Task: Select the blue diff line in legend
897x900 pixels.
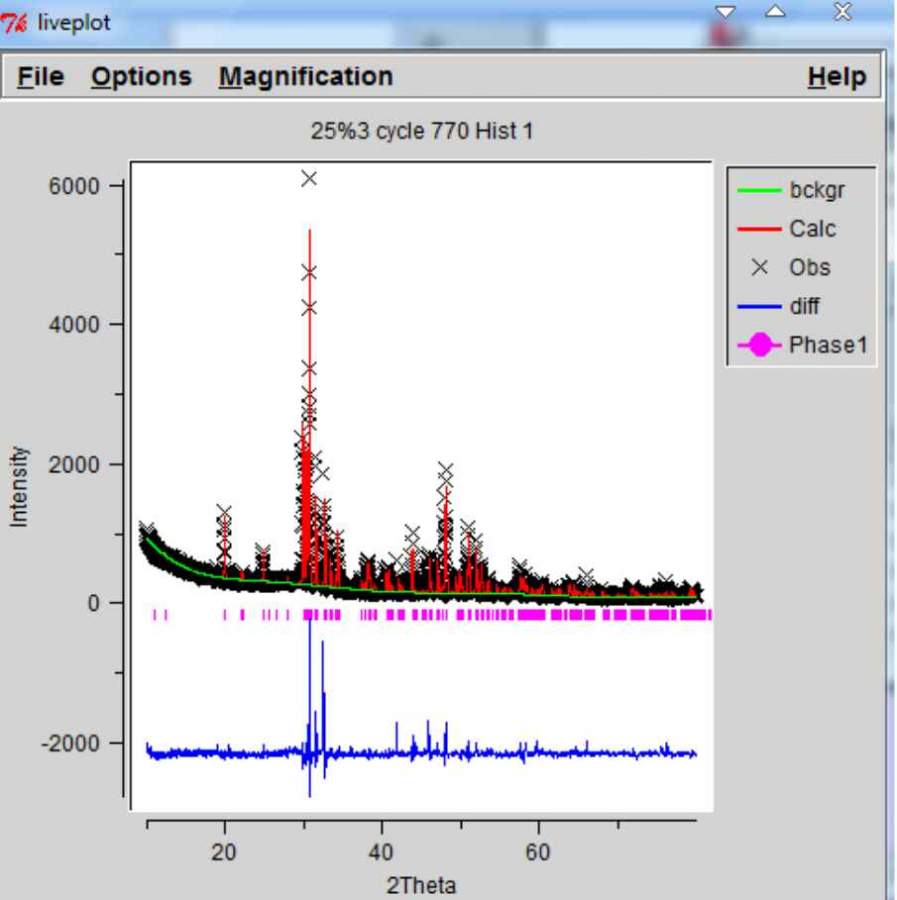Action: (760, 307)
